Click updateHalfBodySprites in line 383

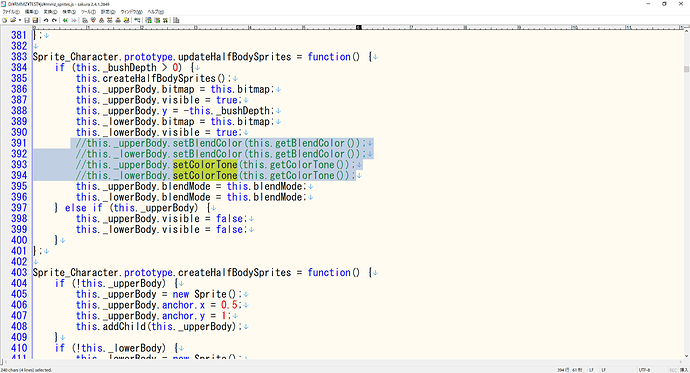[x=235, y=57]
